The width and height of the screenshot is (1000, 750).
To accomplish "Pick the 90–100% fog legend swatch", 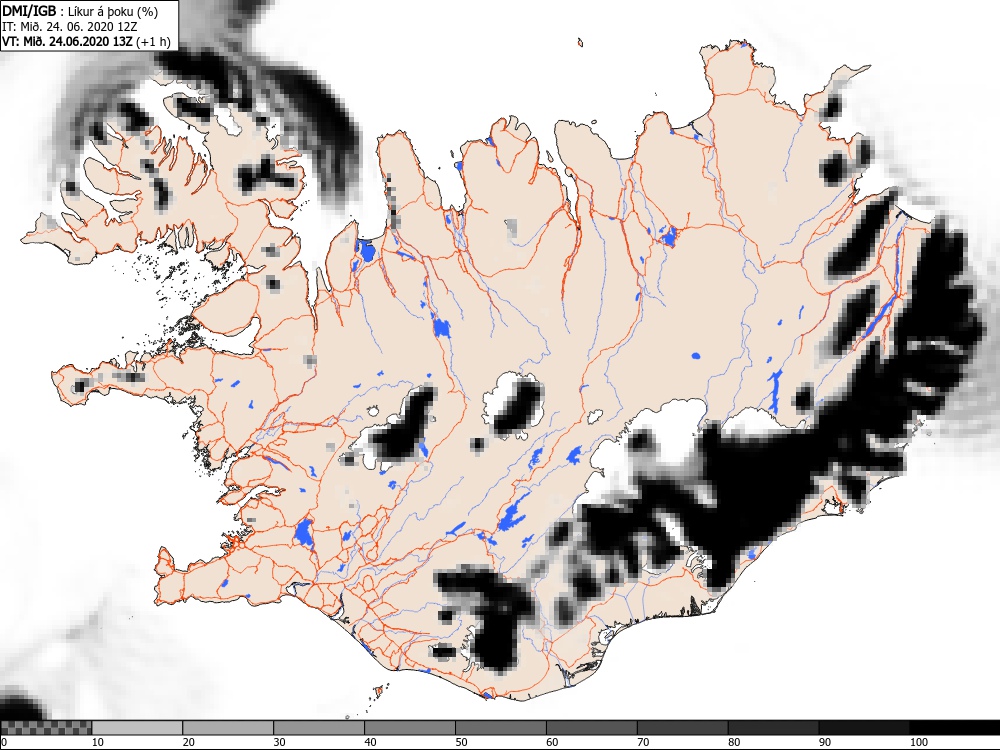I will [x=864, y=728].
